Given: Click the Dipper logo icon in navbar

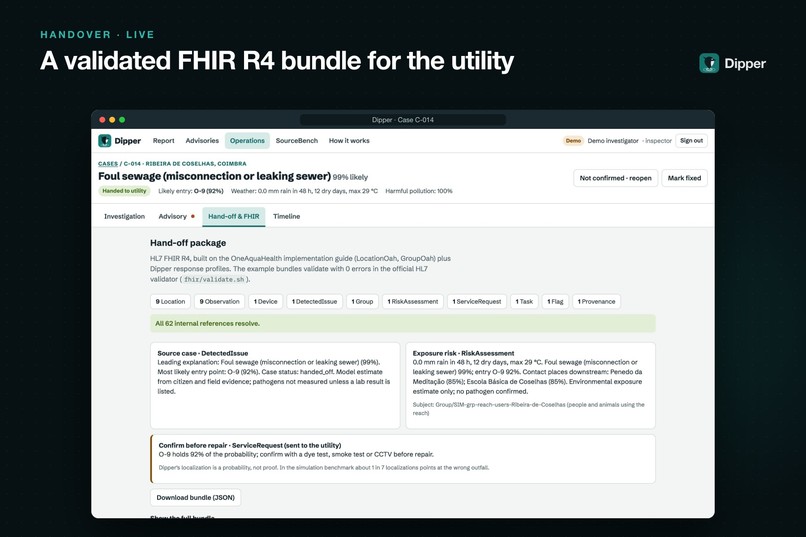Looking at the screenshot, I should click(105, 140).
